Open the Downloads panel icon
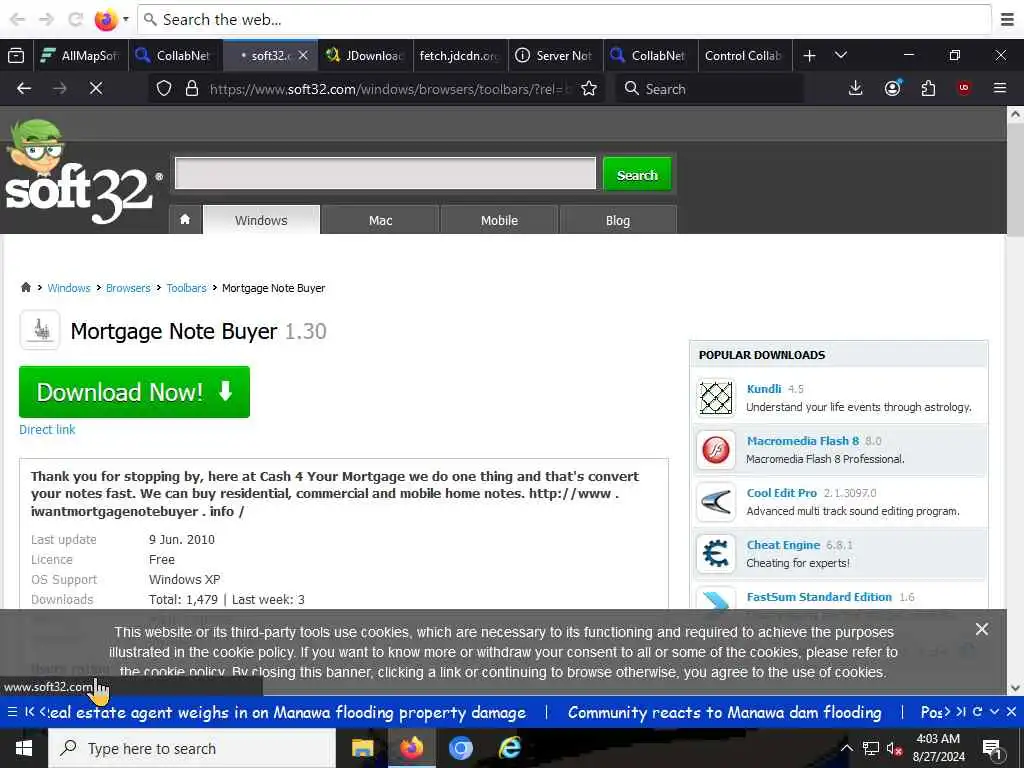The width and height of the screenshot is (1024, 768). (856, 88)
